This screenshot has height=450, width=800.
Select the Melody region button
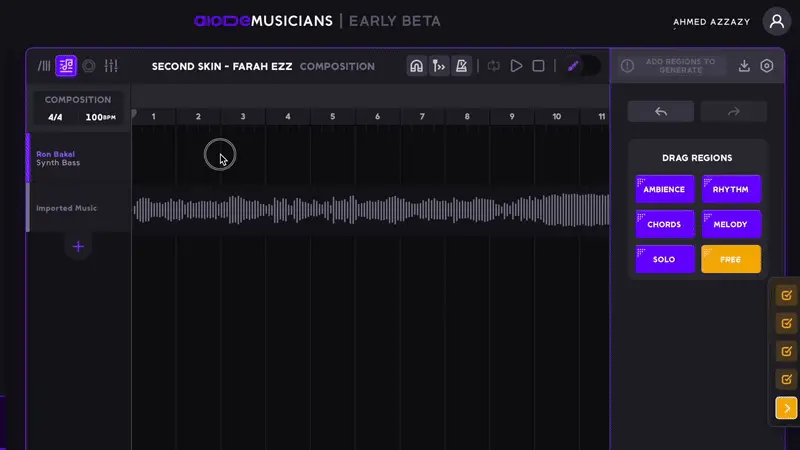pyautogui.click(x=731, y=224)
